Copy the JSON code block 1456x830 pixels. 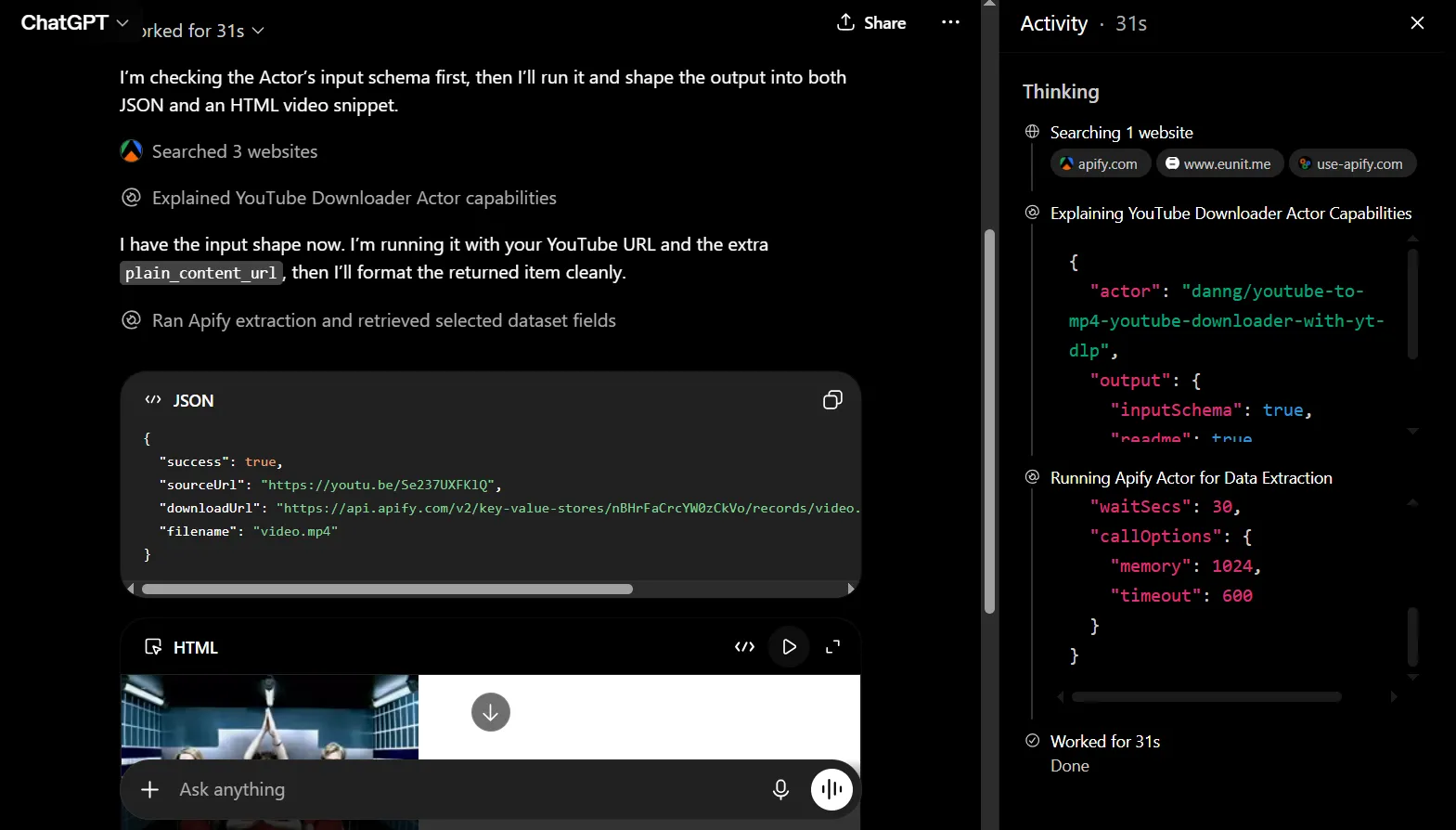832,400
